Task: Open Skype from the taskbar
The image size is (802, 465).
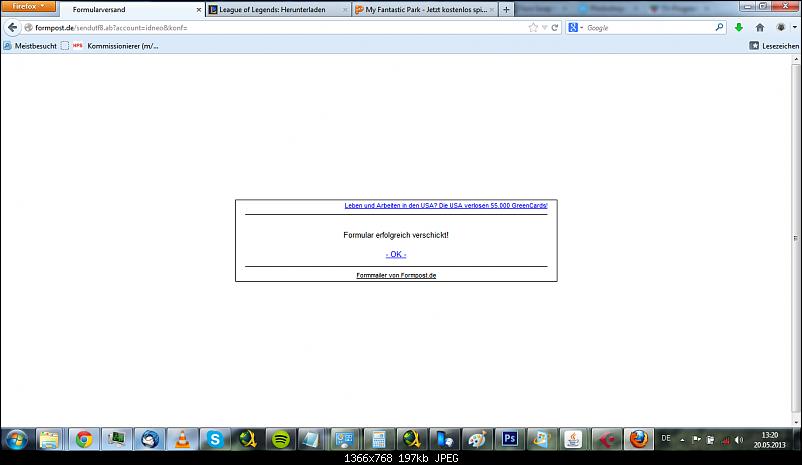Action: 214,439
